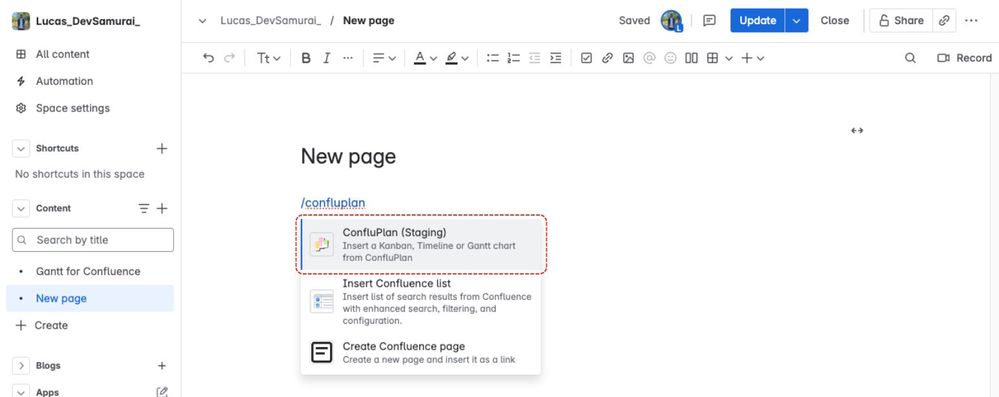Click the page width toggle arrows

click(857, 131)
